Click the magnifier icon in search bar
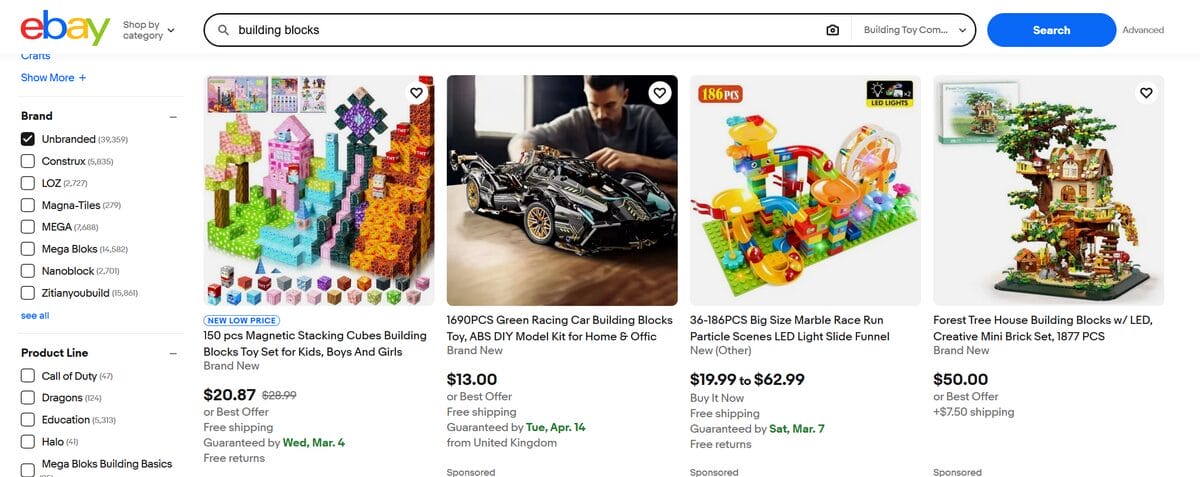 223,30
